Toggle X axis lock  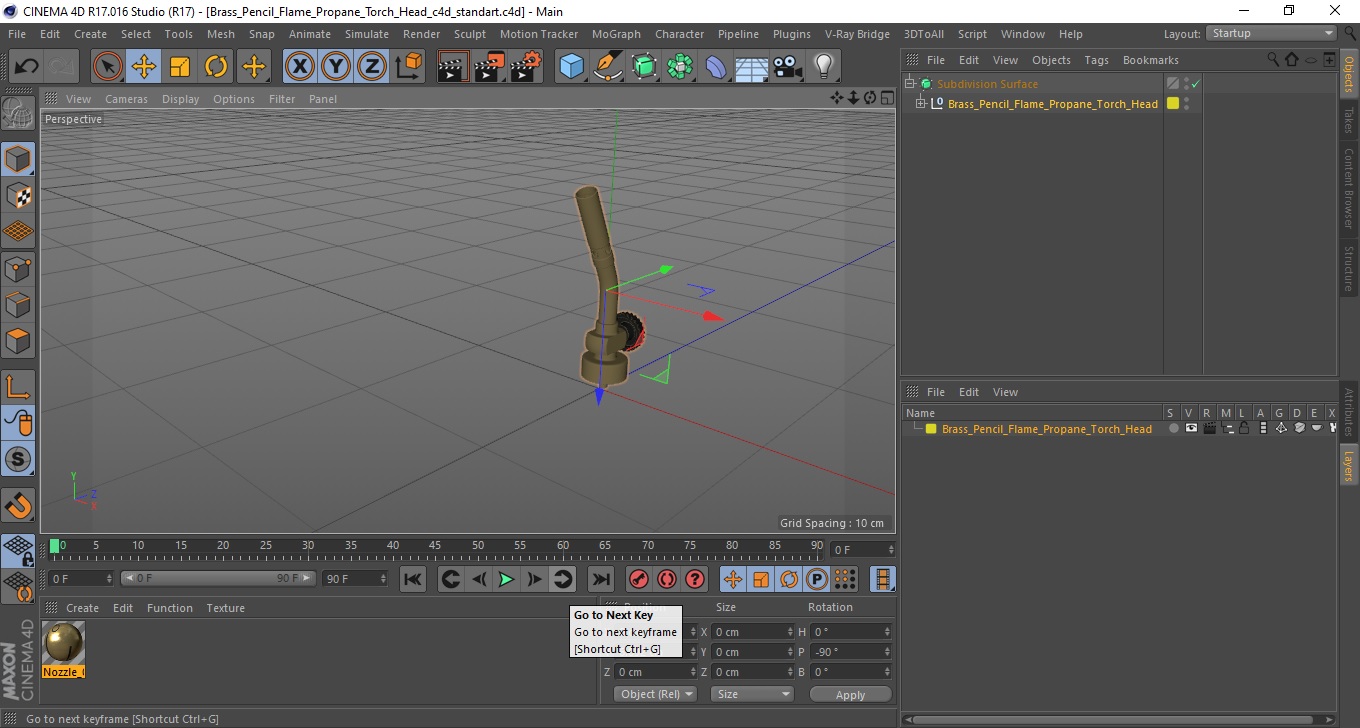tap(299, 67)
